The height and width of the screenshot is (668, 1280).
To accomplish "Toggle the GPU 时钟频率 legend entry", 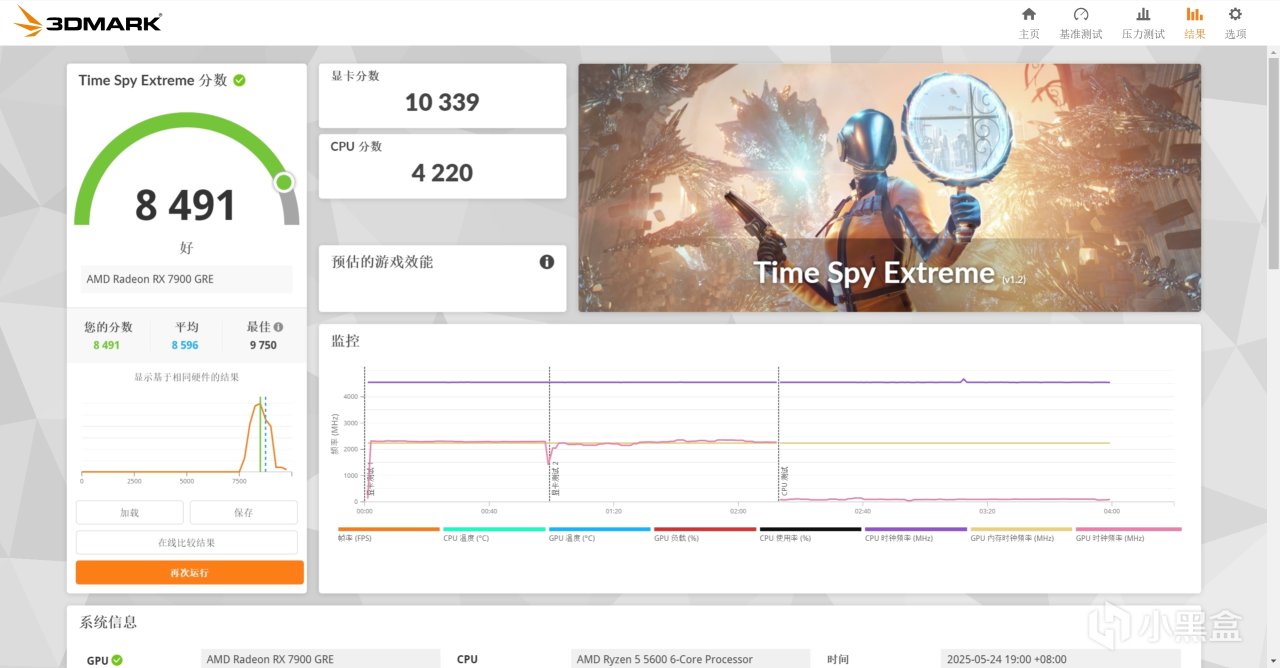I will 1128,534.
